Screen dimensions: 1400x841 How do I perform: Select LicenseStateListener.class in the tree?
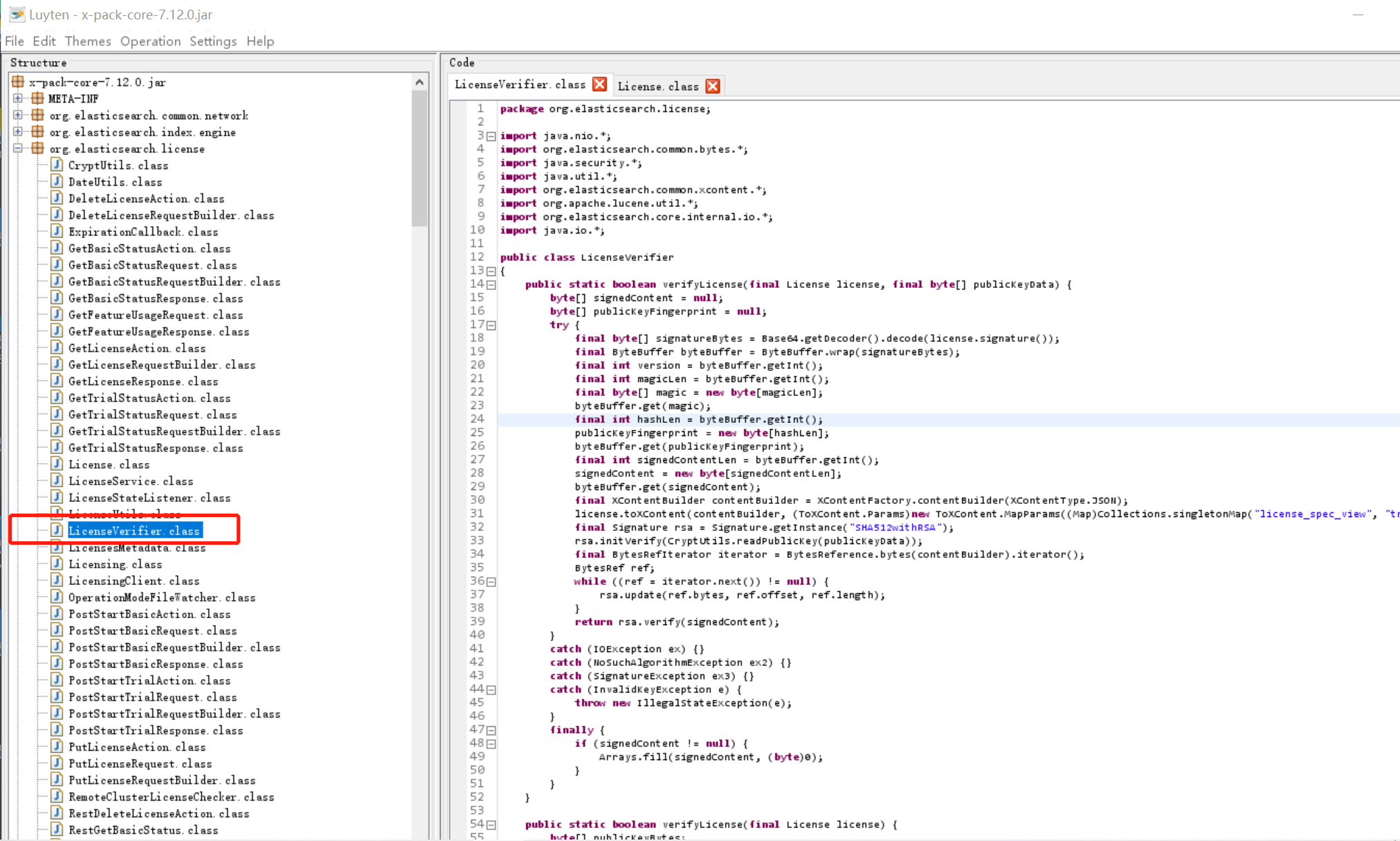[x=149, y=497]
